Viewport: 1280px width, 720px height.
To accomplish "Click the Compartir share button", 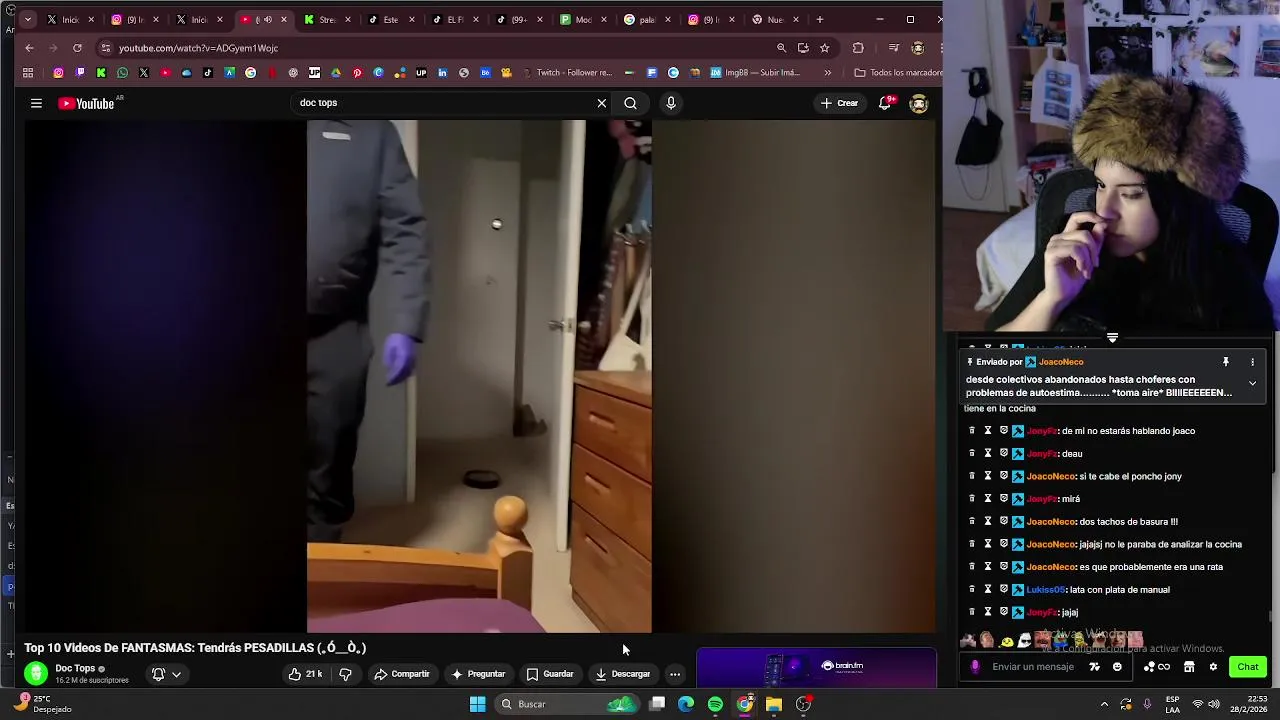I will 402,674.
